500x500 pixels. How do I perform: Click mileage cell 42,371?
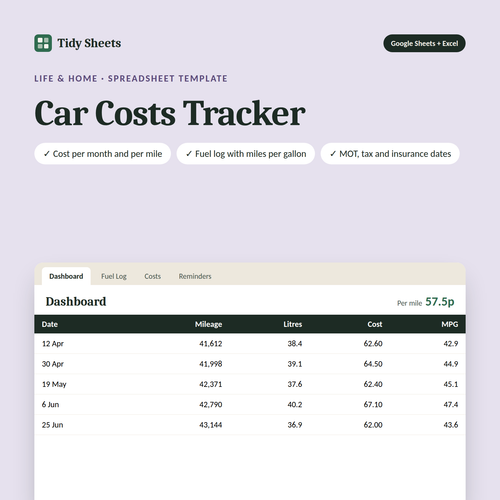click(211, 384)
